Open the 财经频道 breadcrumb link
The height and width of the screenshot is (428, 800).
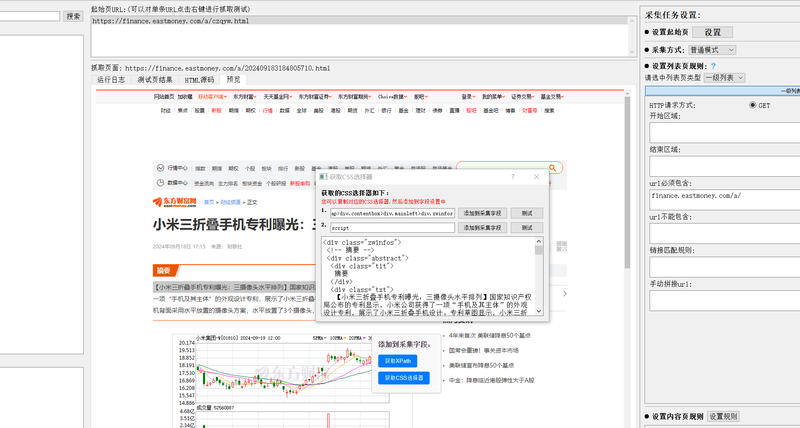coord(230,203)
